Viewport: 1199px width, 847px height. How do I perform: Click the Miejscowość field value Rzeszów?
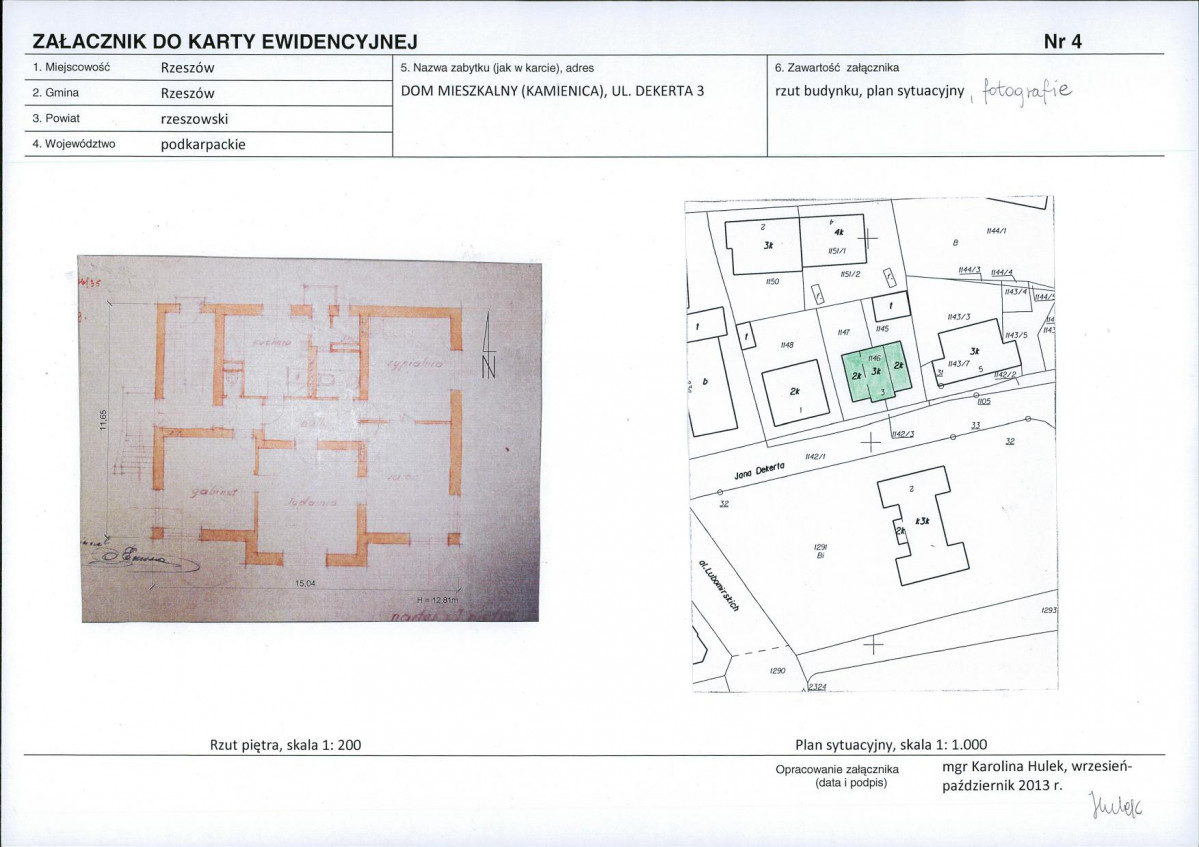coord(187,67)
